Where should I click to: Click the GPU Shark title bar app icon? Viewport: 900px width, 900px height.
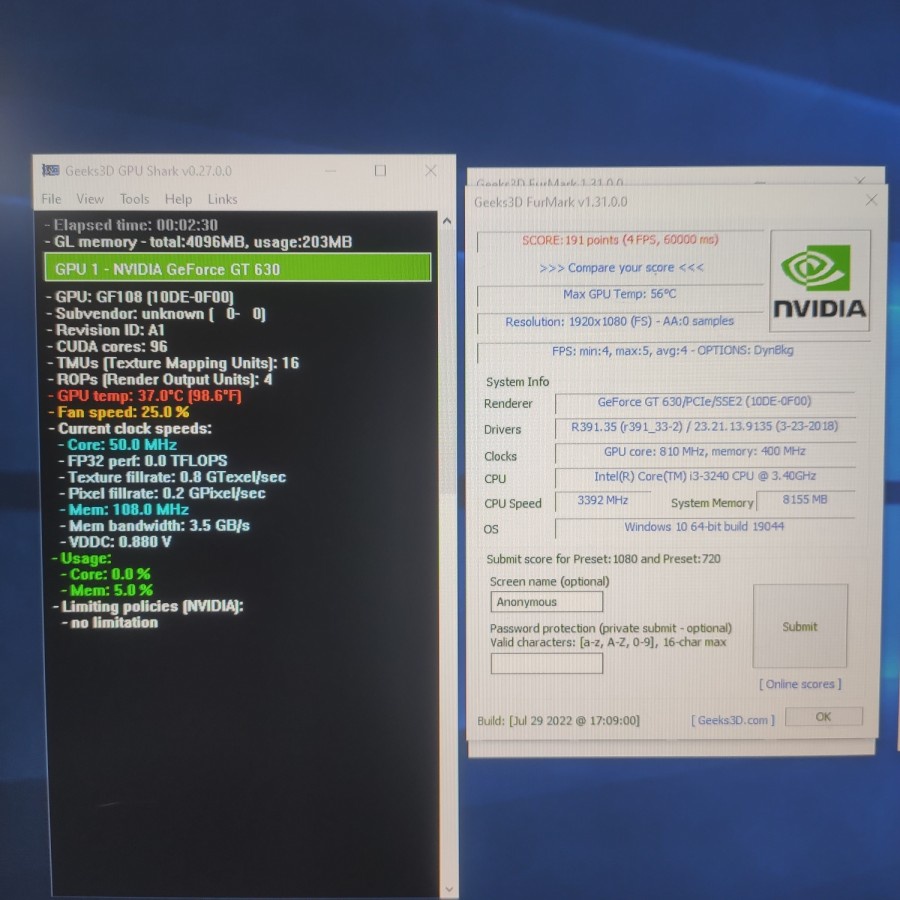pyautogui.click(x=49, y=170)
